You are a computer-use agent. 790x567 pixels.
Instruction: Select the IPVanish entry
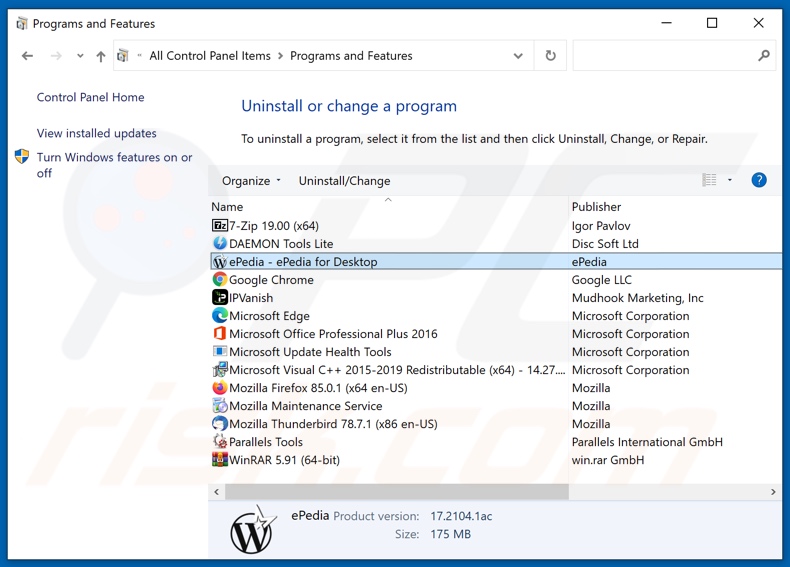tap(251, 298)
